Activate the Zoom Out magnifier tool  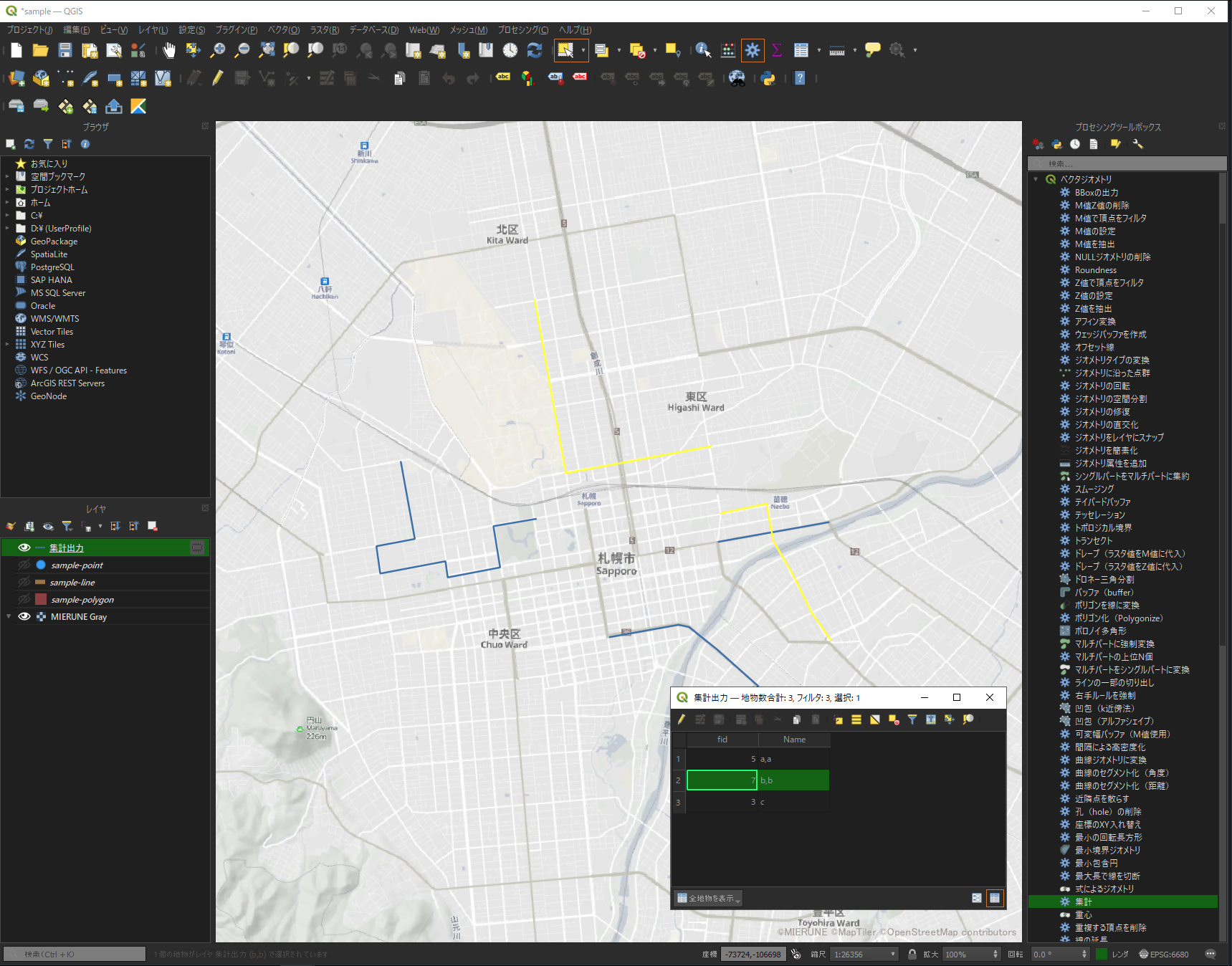(242, 50)
